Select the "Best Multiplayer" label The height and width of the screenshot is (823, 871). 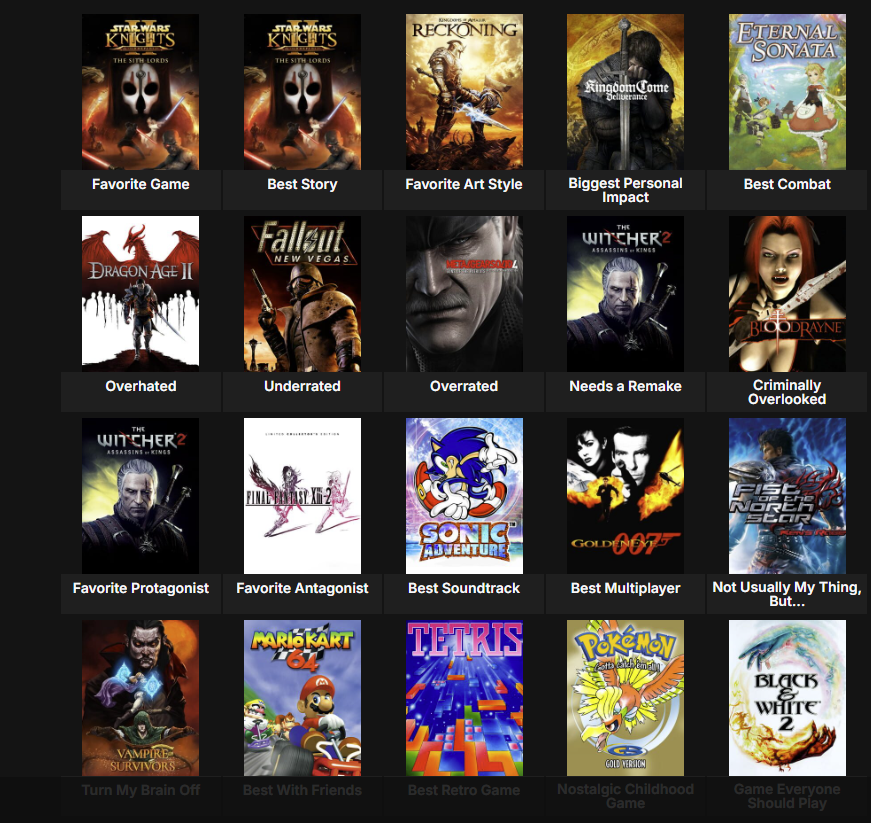[625, 589]
